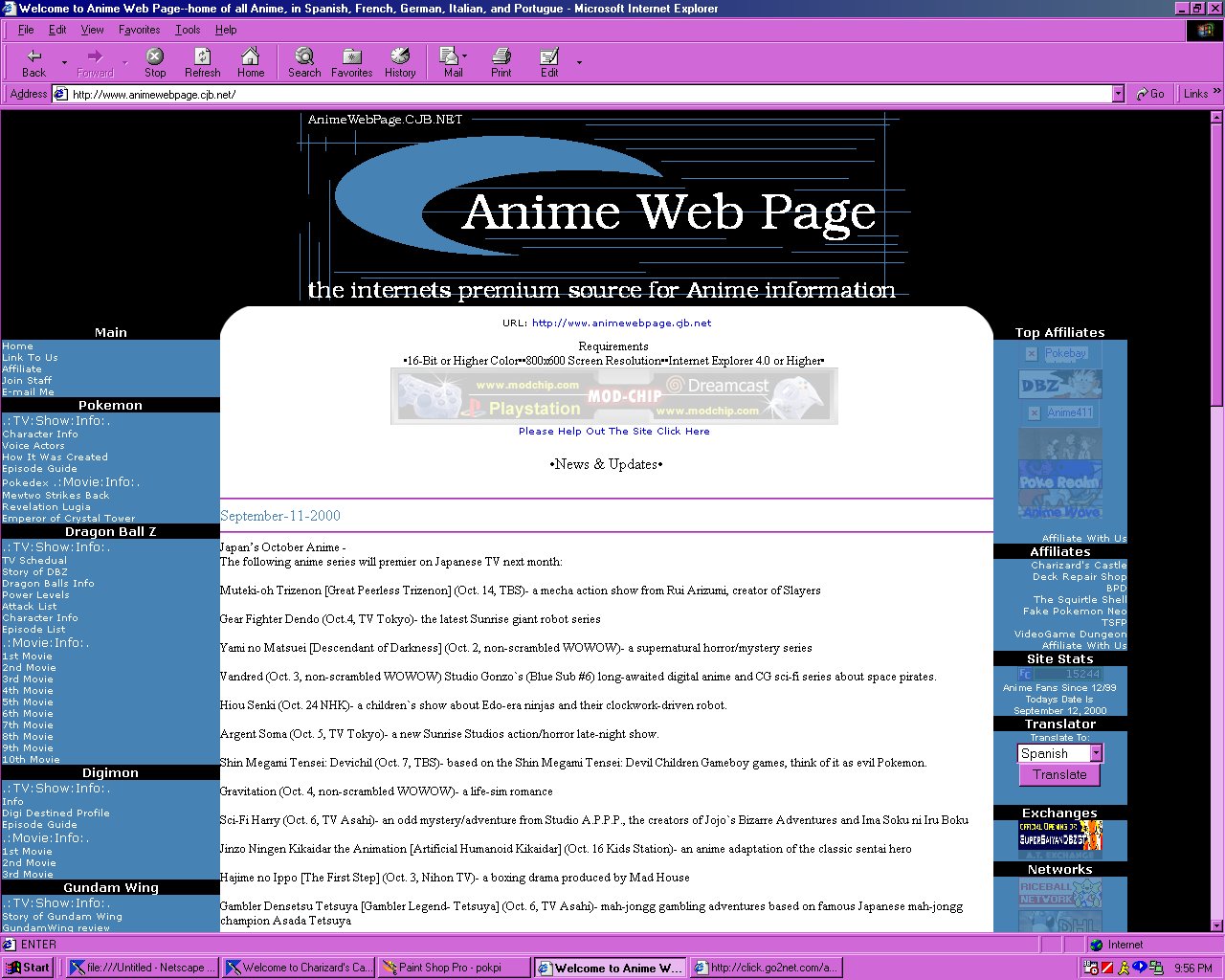Click the Super Saiyan DBZ exchange banner

tap(1060, 835)
